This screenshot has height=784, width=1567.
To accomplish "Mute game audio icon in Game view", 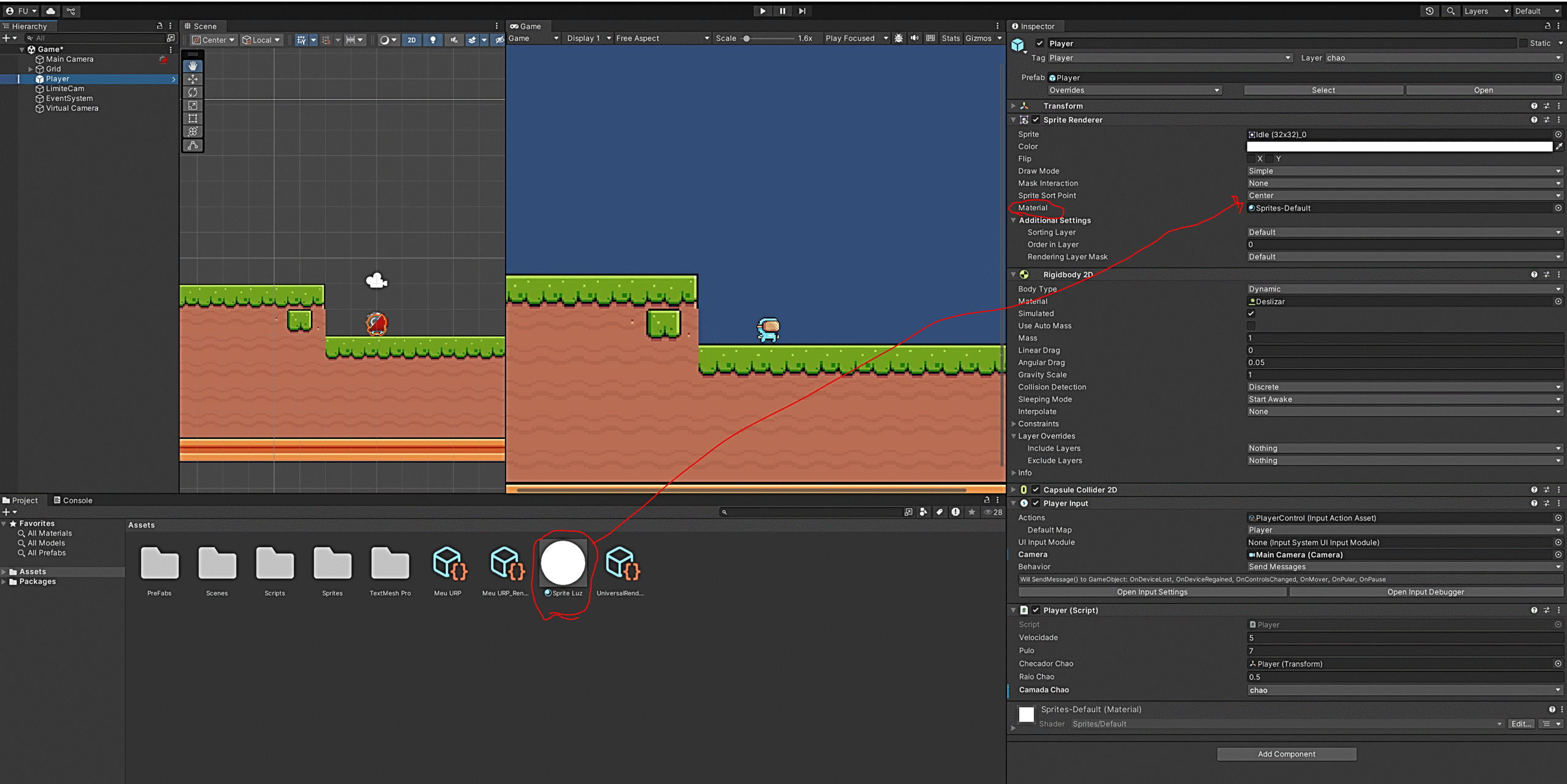I will [x=914, y=38].
